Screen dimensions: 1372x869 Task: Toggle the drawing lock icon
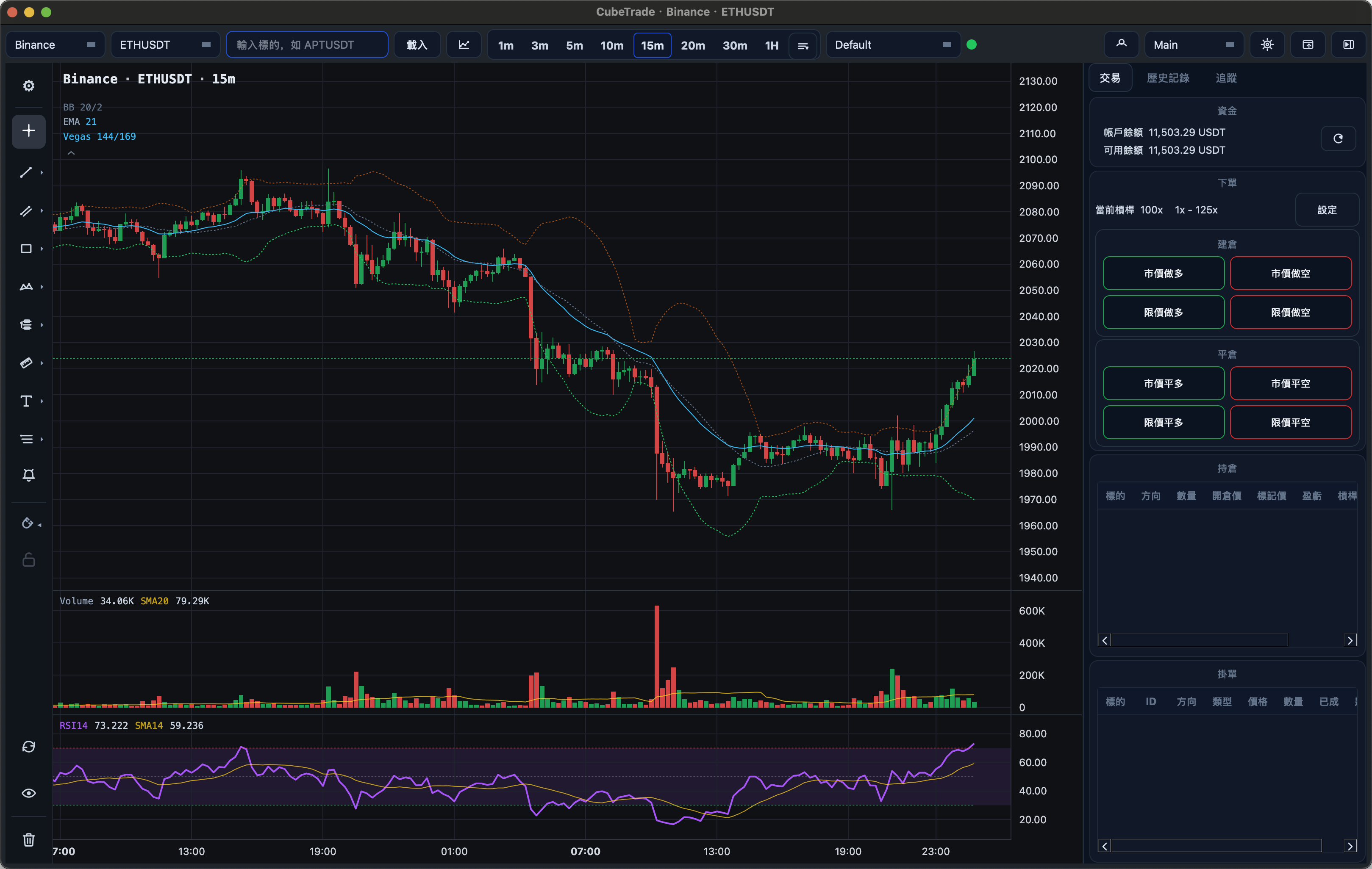[28, 560]
